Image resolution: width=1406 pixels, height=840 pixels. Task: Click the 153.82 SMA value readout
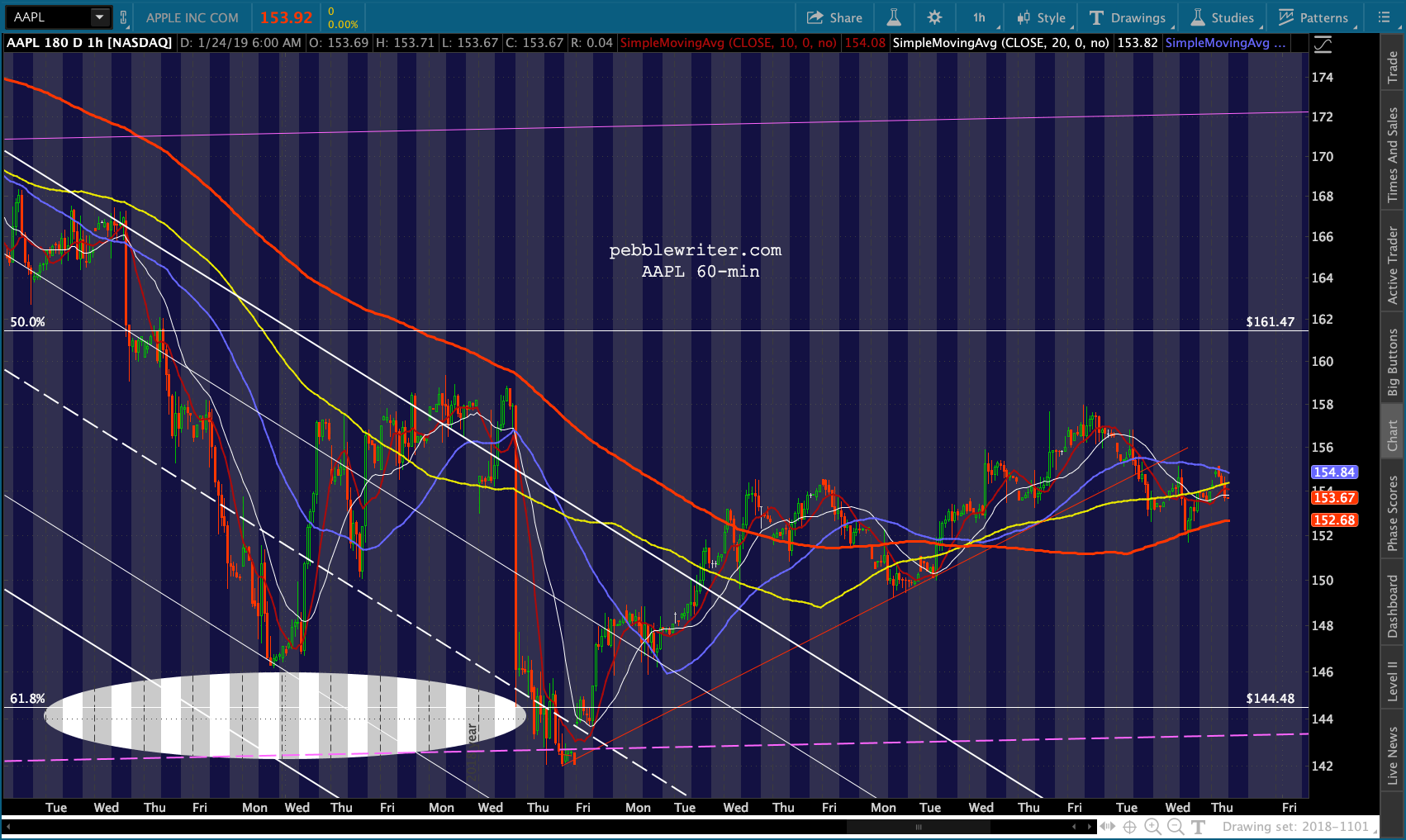coord(1138,43)
